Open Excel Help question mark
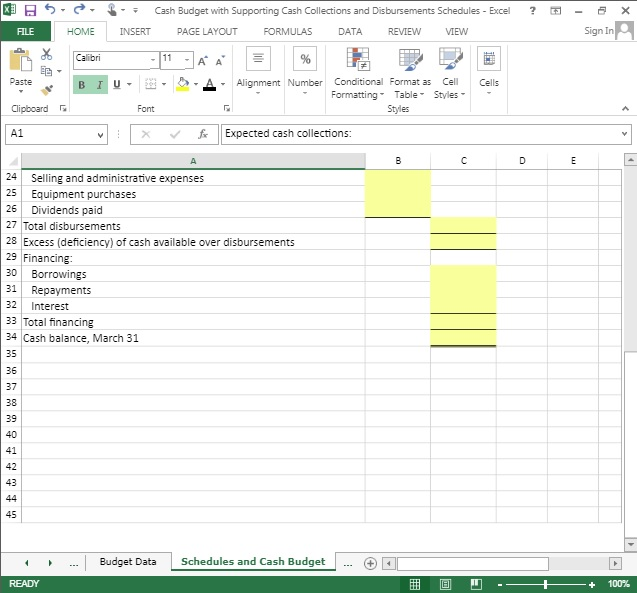Image resolution: width=637 pixels, height=593 pixels. point(532,11)
